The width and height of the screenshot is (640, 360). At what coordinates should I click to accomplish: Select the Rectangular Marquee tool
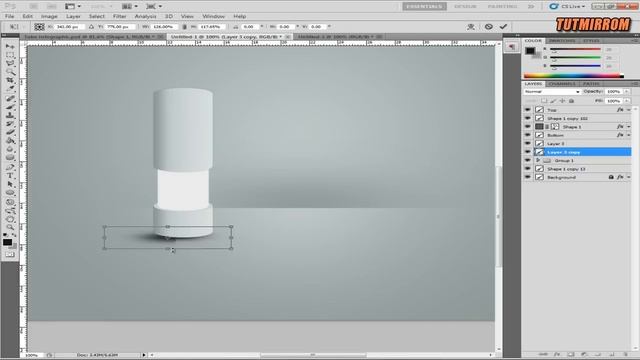point(10,55)
